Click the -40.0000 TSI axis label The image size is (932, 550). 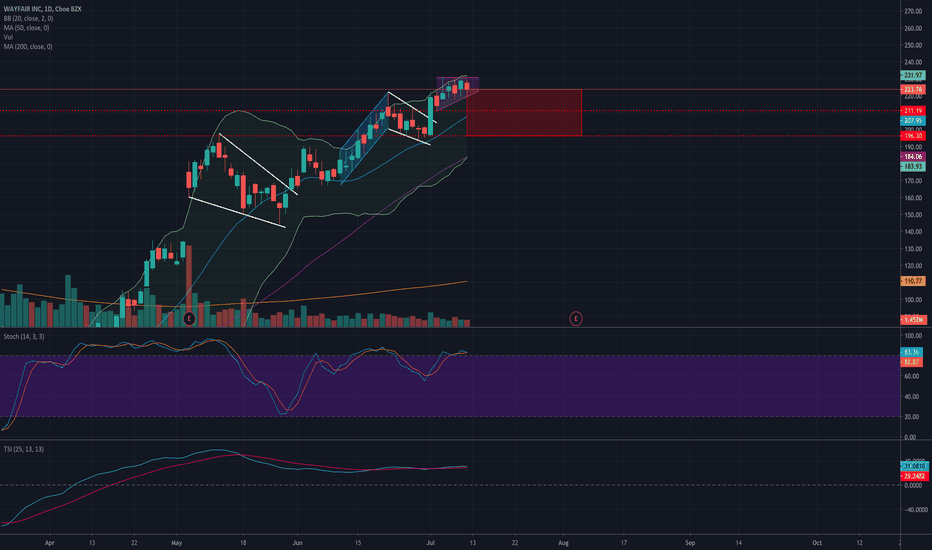pos(915,510)
